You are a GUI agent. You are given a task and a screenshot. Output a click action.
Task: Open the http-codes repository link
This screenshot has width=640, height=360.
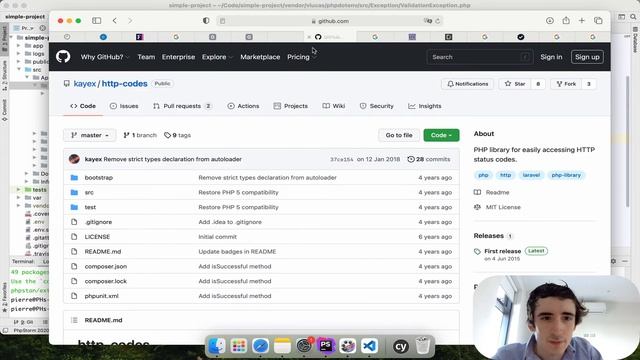[124, 83]
